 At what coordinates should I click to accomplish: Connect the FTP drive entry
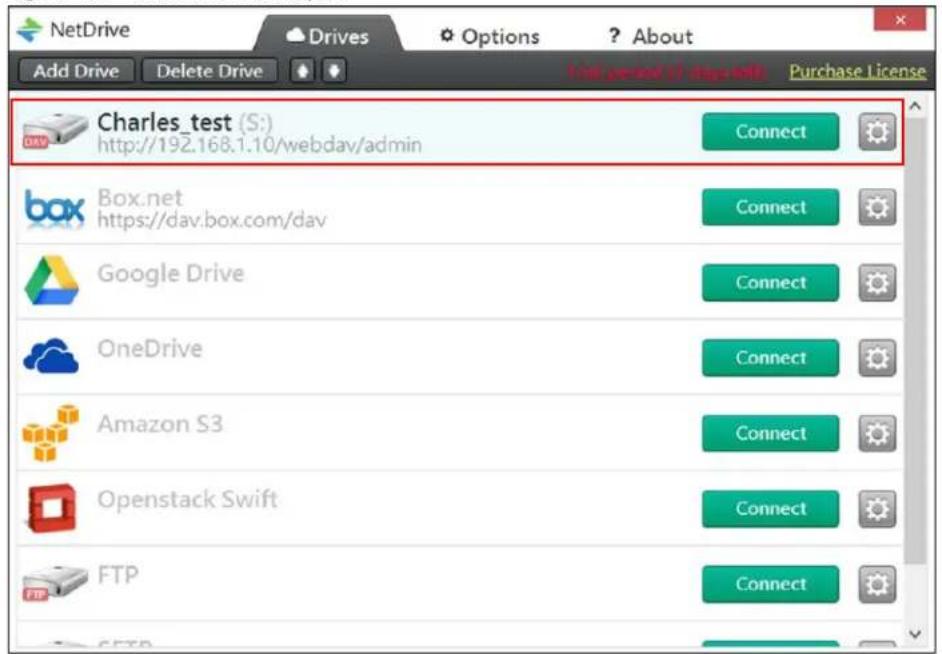click(770, 584)
